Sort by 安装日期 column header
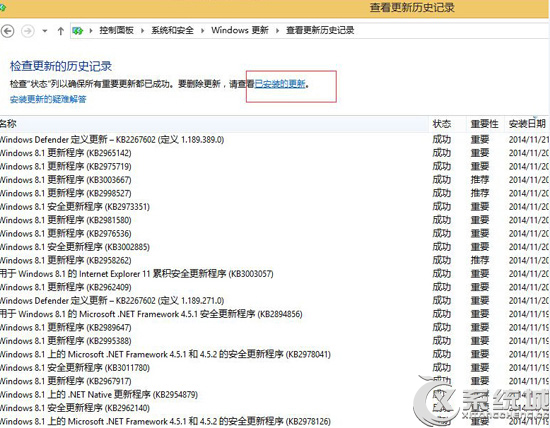Viewport: 550px width, 428px height. [x=527, y=124]
